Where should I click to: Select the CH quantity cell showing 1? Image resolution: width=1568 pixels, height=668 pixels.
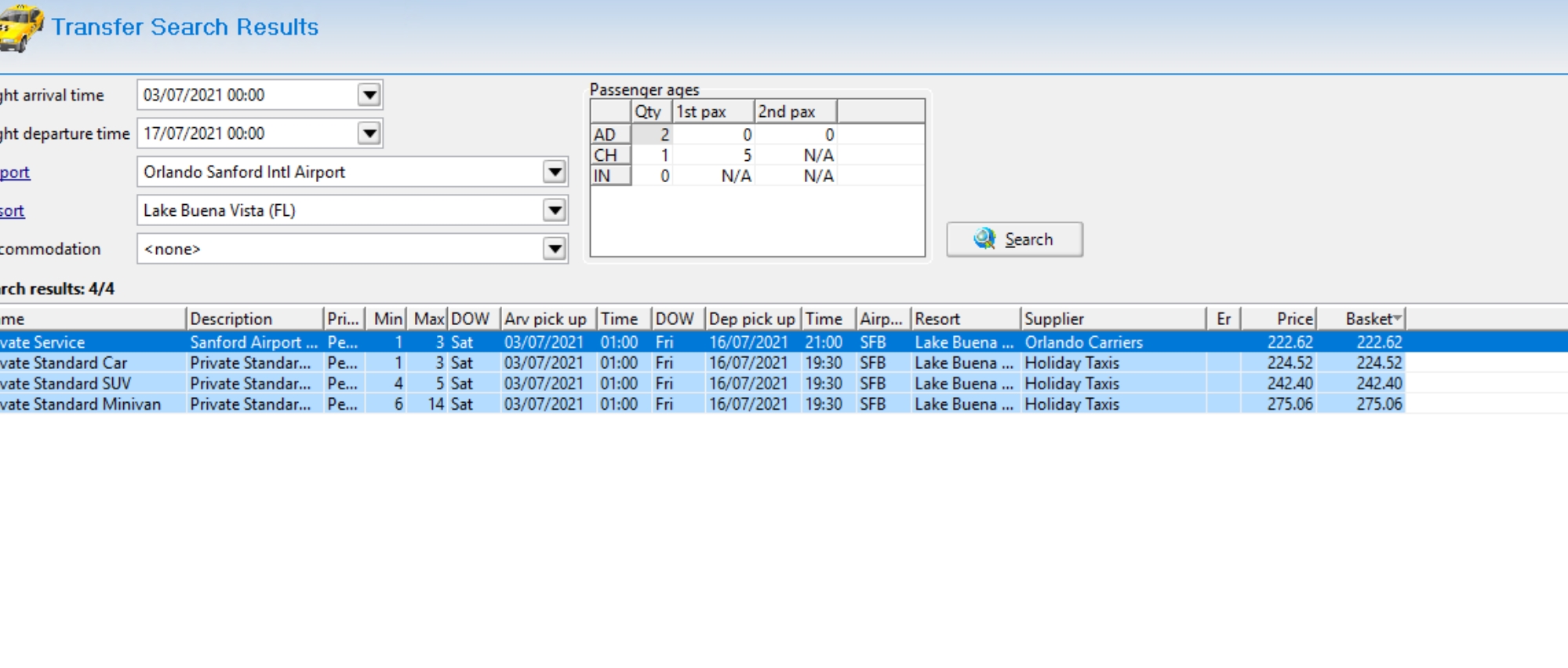coord(652,155)
